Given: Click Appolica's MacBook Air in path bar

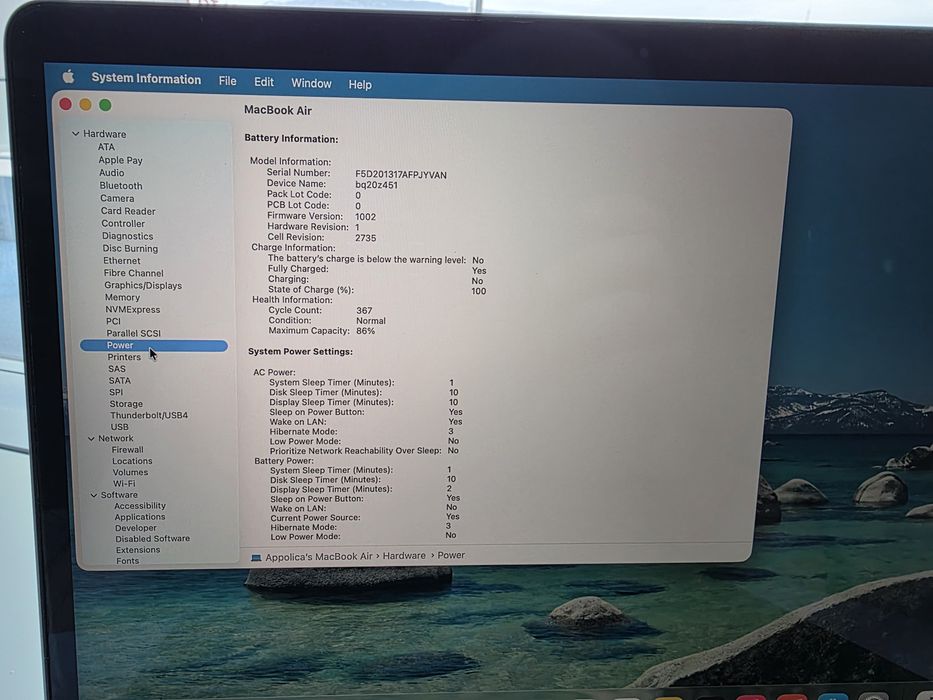Looking at the screenshot, I should pos(318,557).
